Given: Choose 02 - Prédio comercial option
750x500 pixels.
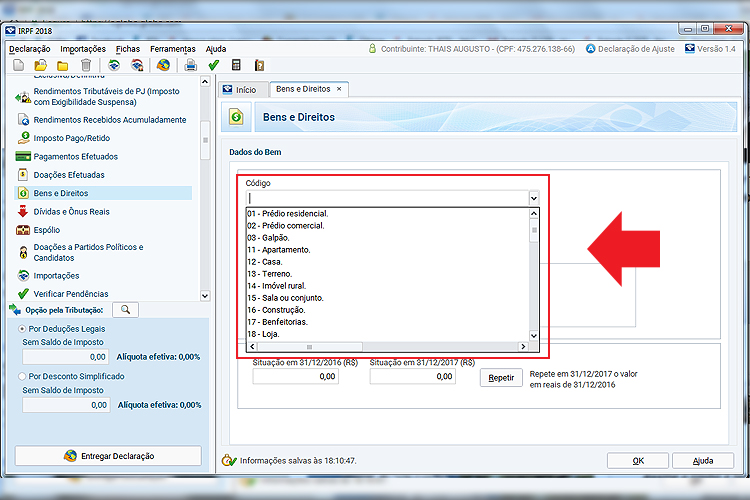Looking at the screenshot, I should coord(388,225).
